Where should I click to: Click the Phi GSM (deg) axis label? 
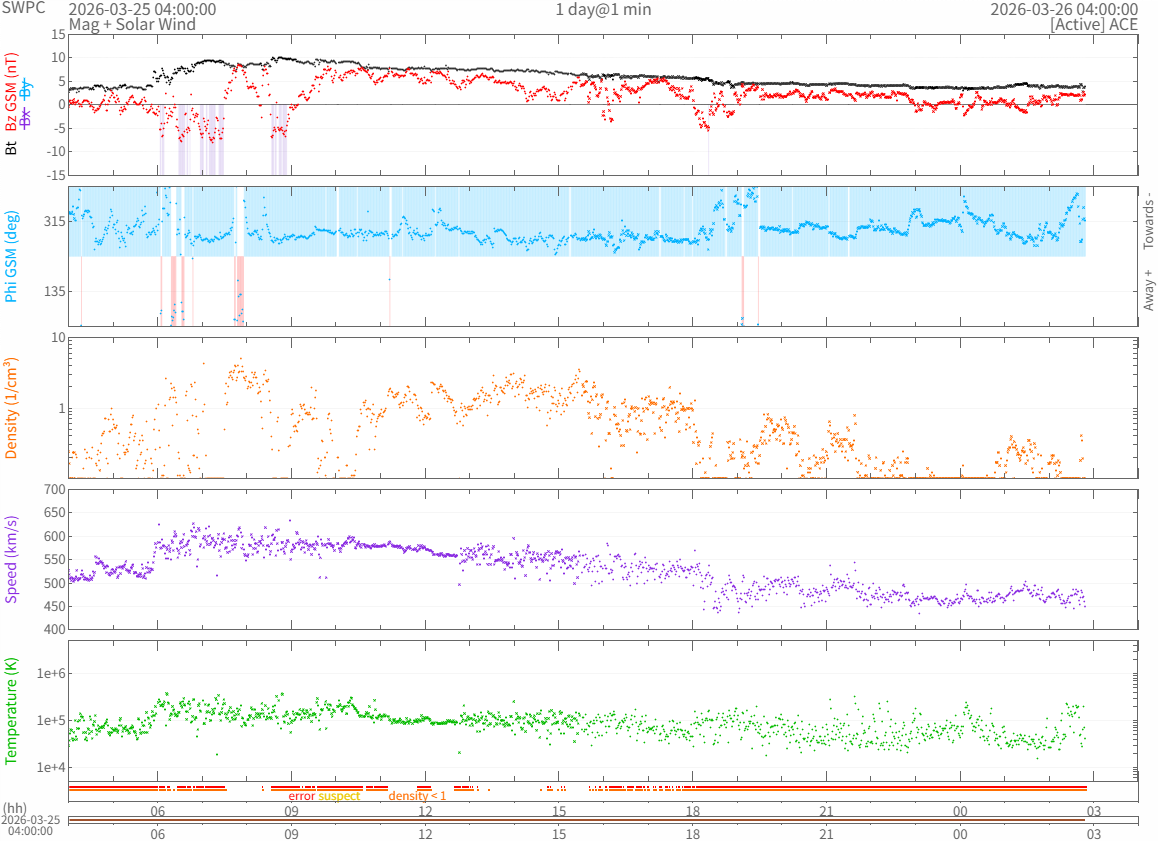[12, 256]
